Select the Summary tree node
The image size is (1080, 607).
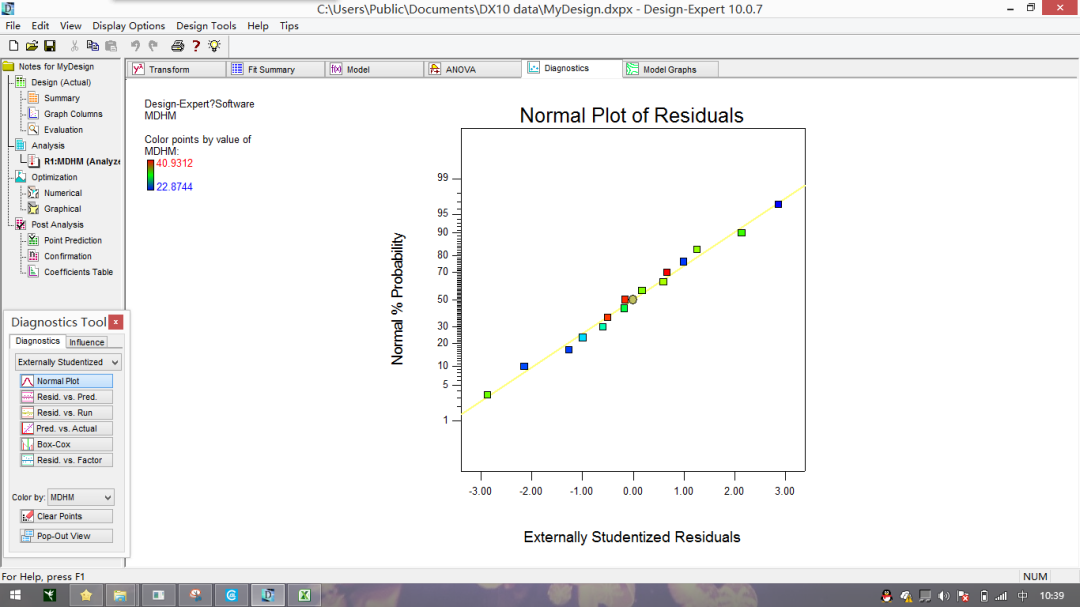tap(62, 99)
